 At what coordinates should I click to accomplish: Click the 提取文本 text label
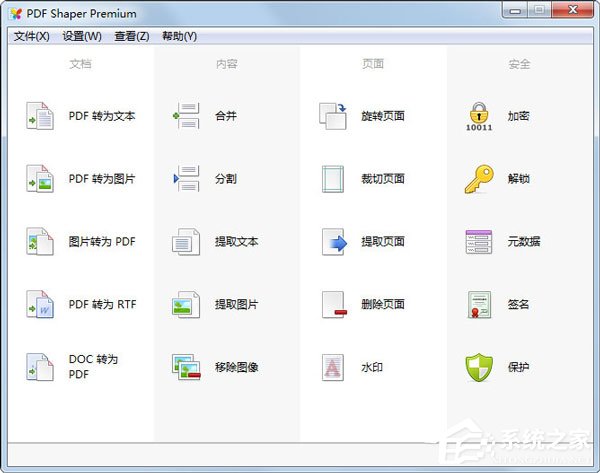point(236,241)
